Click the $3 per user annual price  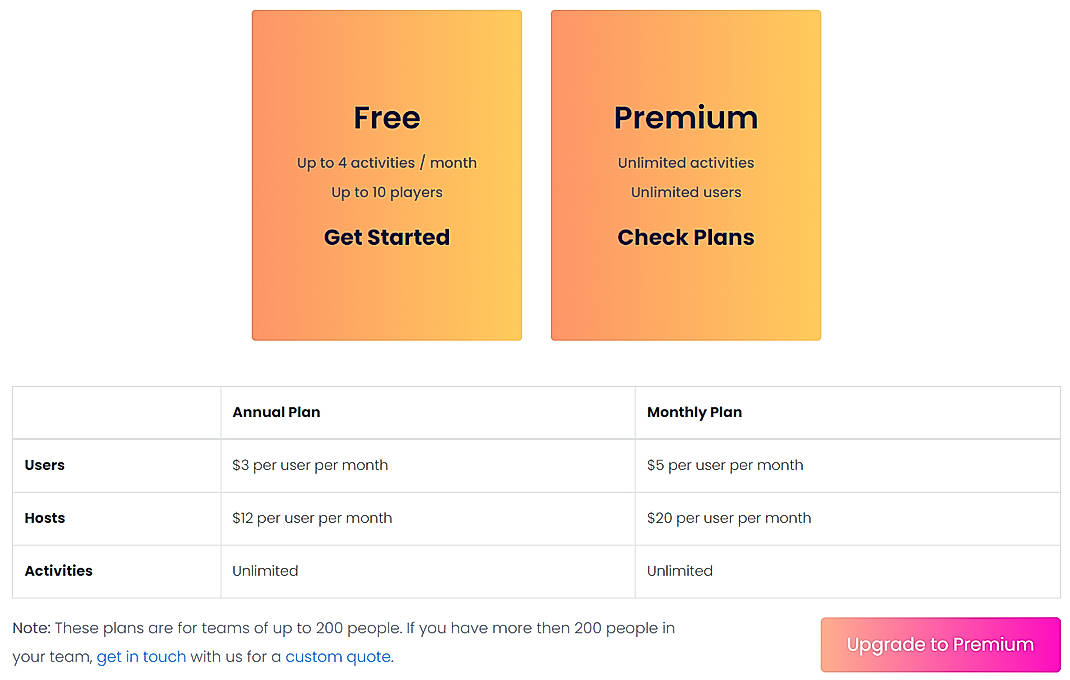(310, 465)
